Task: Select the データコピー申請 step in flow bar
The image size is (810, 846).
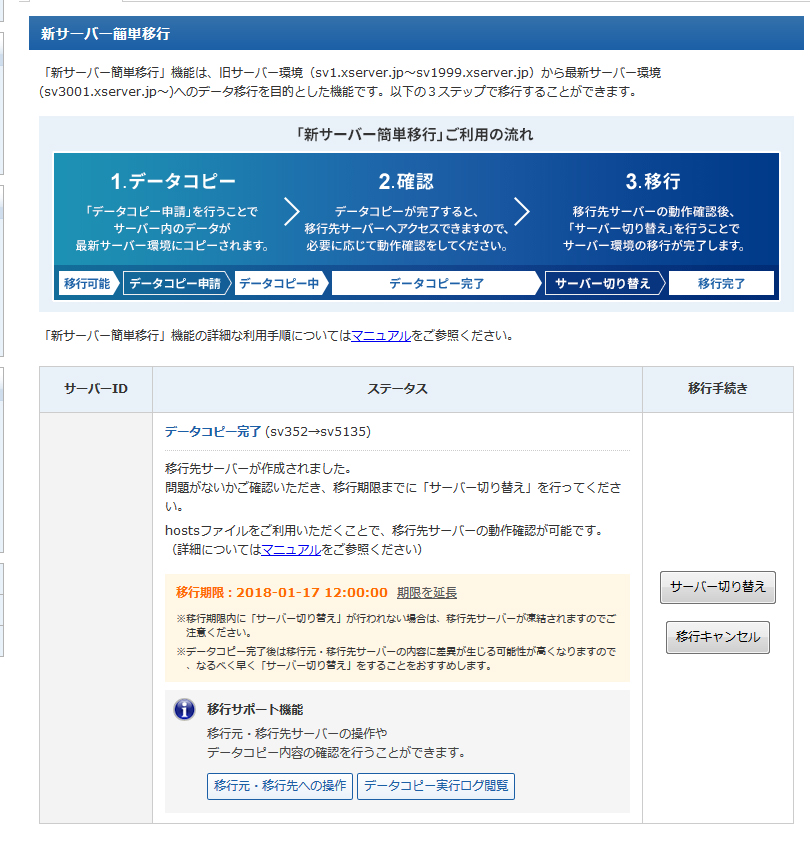Action: [x=175, y=283]
